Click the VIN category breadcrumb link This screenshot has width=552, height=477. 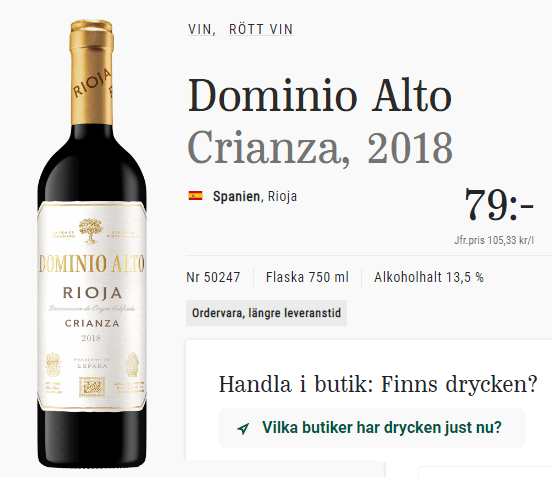201,29
